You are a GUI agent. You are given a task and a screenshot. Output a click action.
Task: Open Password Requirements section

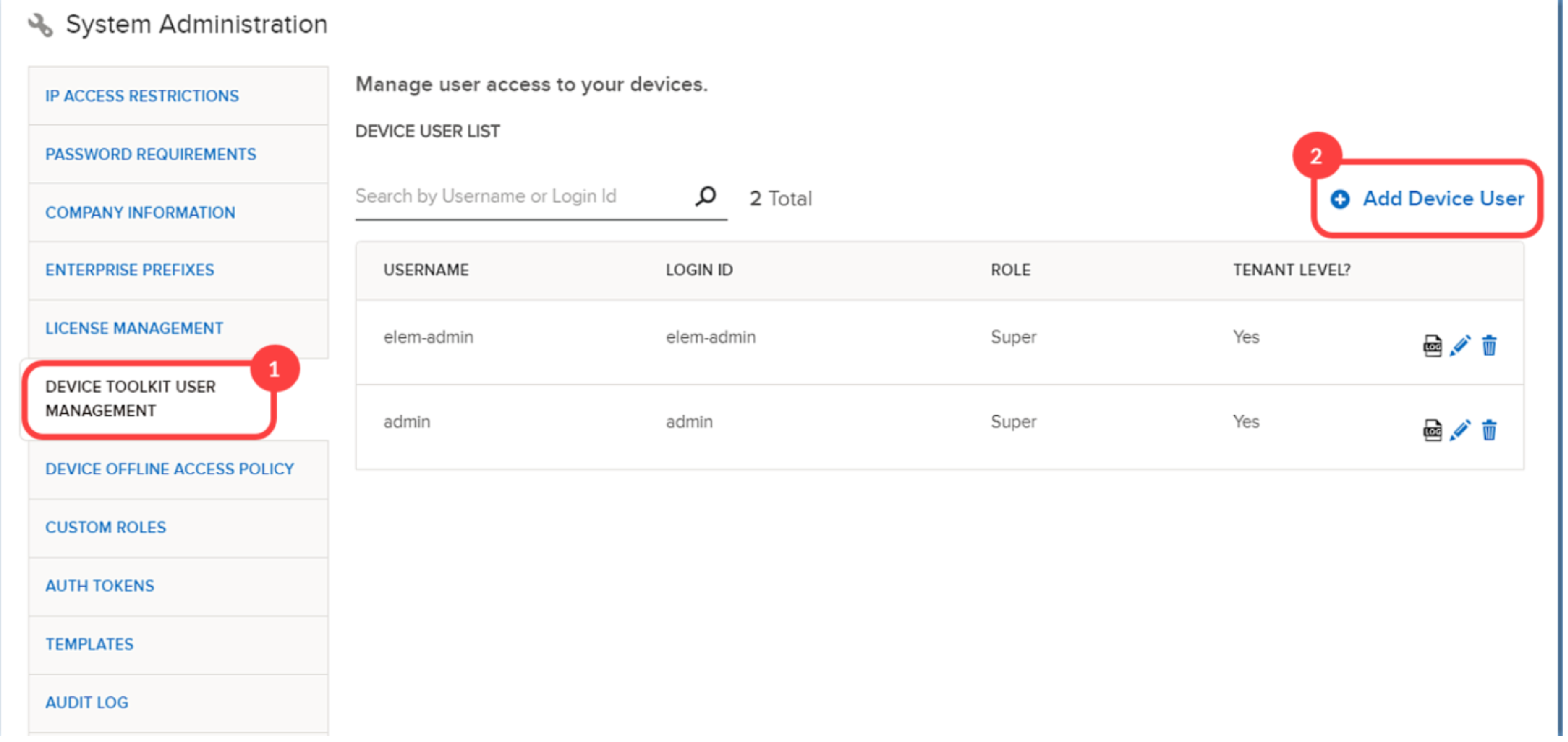coord(150,155)
